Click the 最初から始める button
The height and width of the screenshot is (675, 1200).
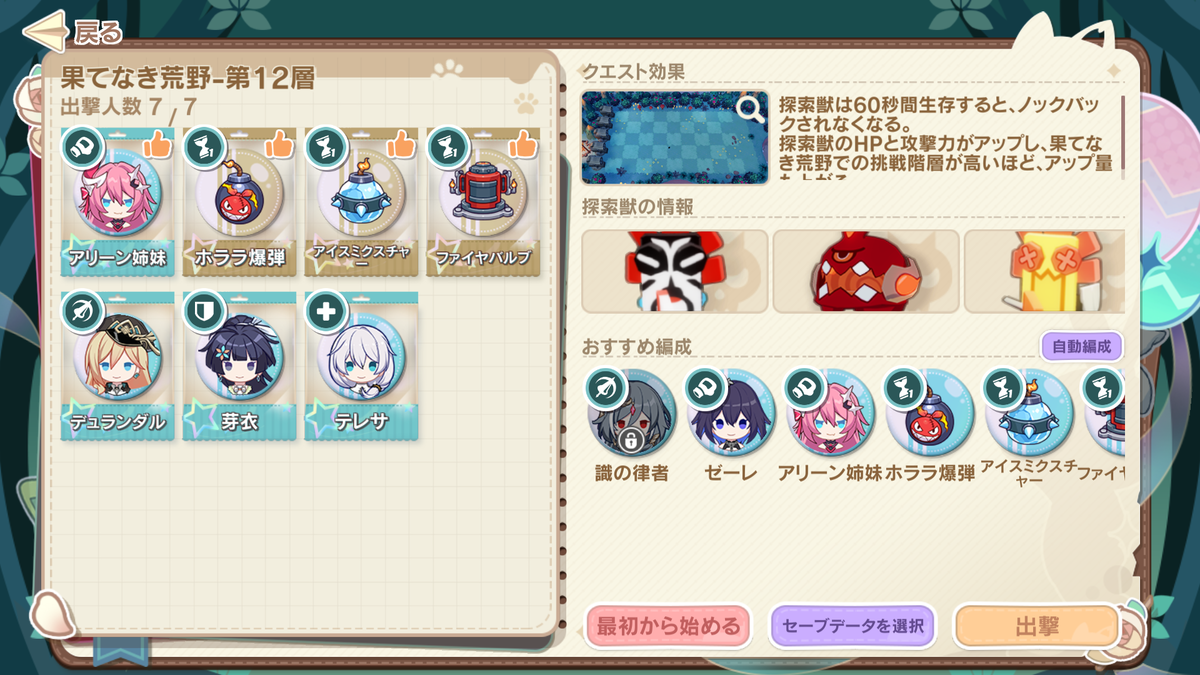pyautogui.click(x=668, y=627)
